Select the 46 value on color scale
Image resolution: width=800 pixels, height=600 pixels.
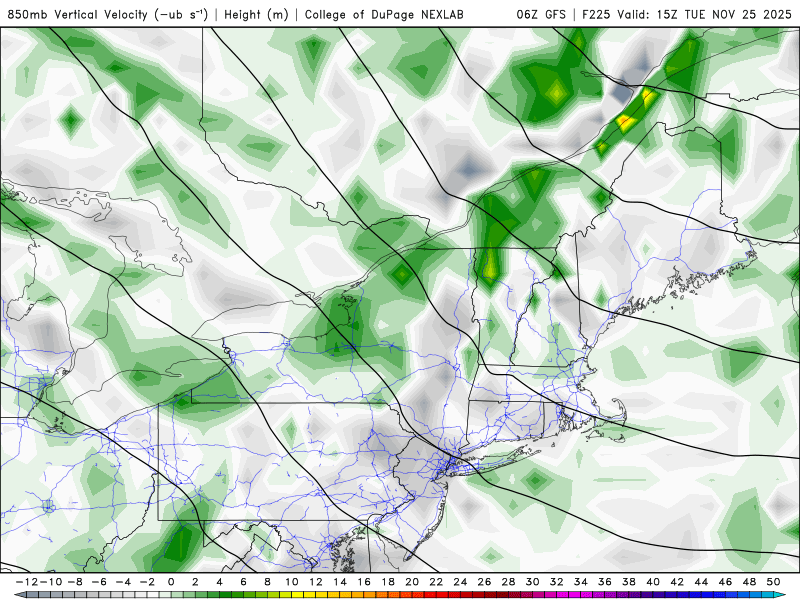coord(725,582)
